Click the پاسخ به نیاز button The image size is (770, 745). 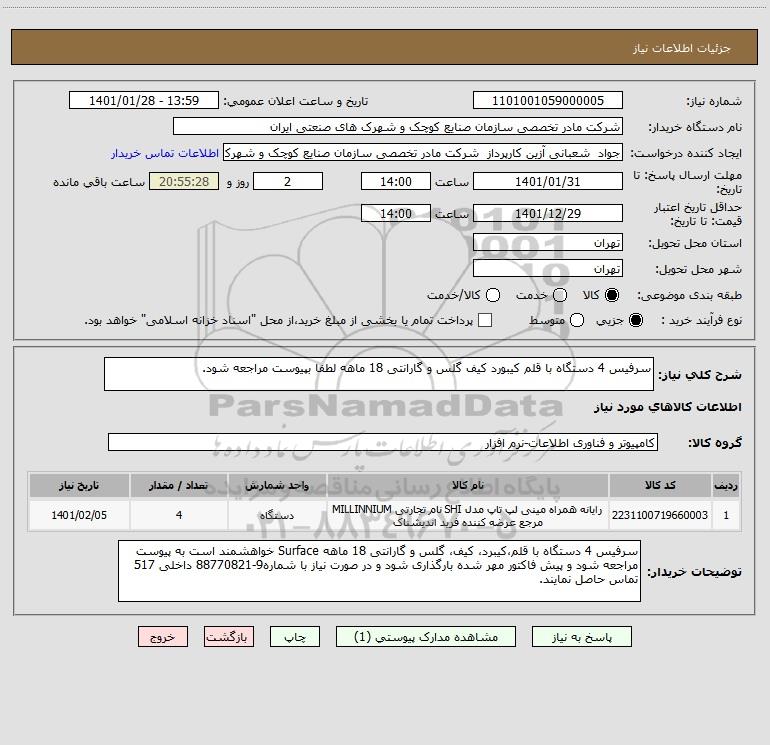pos(582,637)
